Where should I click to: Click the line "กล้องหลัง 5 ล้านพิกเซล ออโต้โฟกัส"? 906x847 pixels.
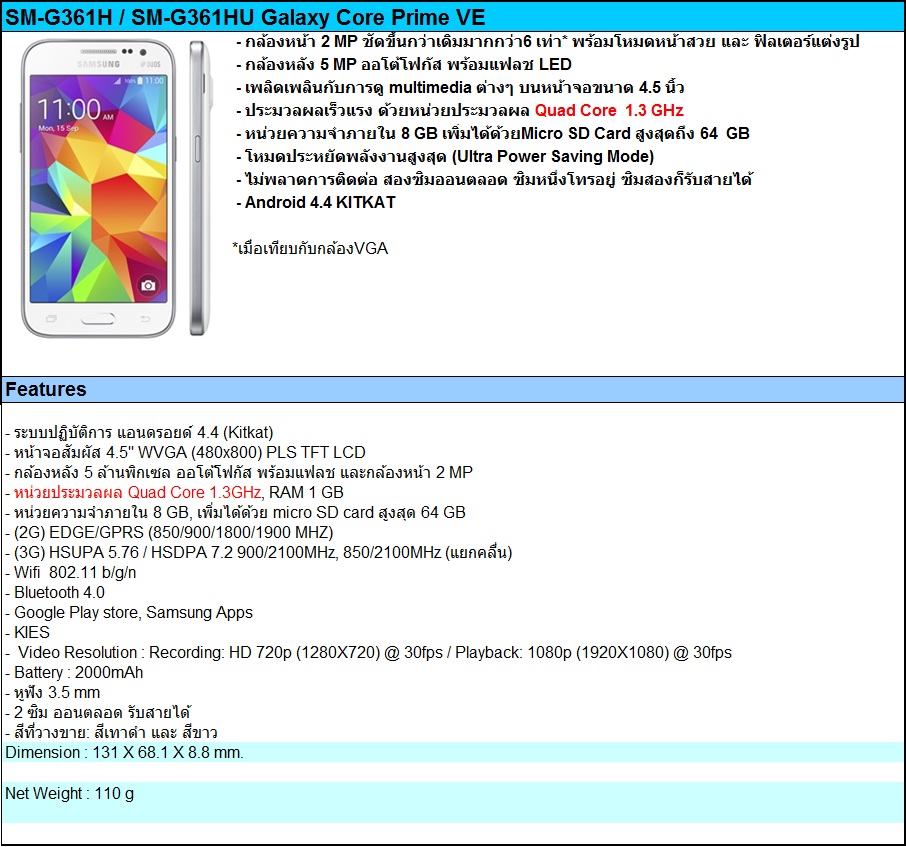click(x=239, y=473)
